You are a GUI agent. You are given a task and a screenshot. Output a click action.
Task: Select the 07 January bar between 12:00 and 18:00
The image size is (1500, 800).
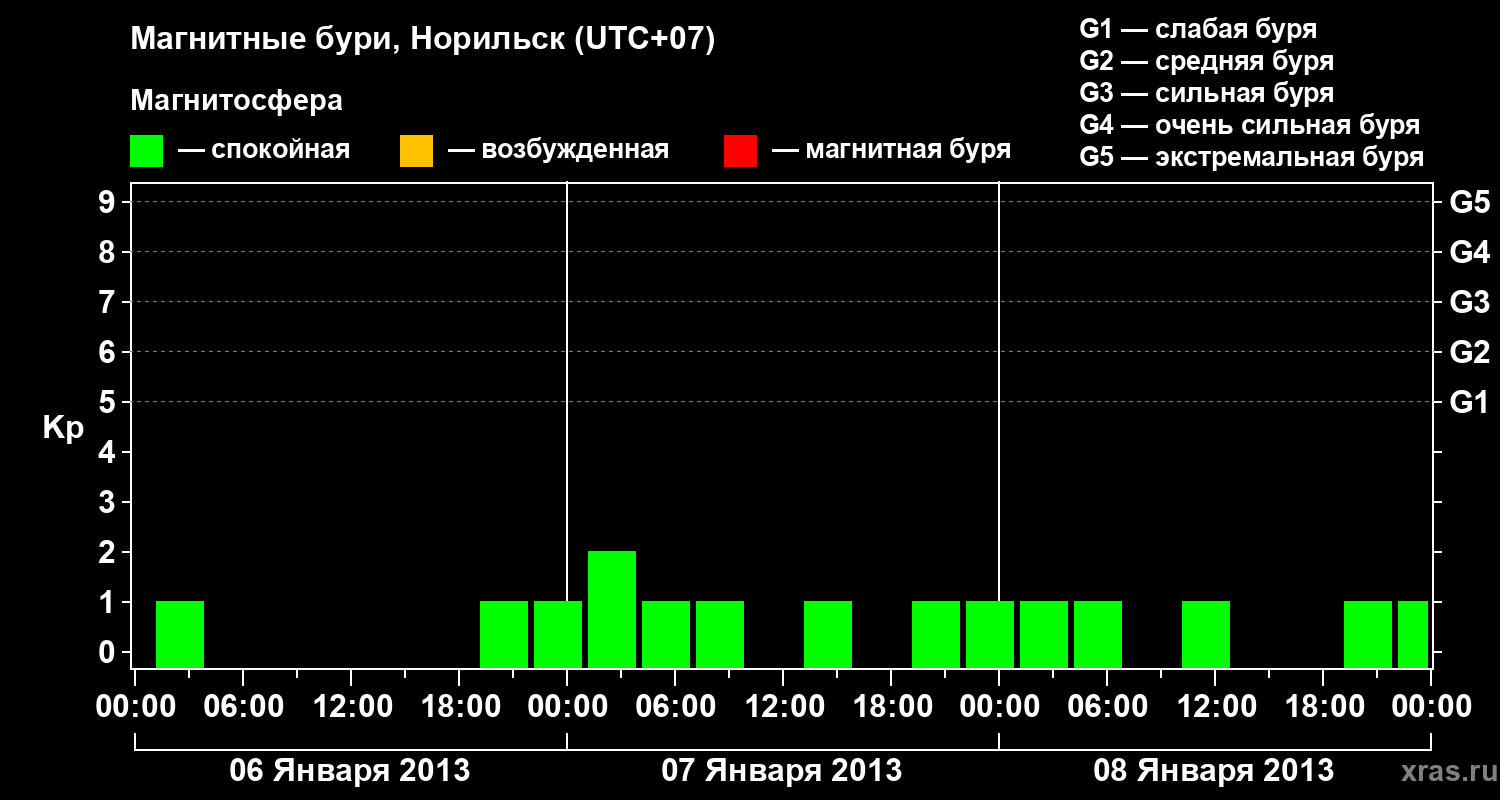pyautogui.click(x=828, y=634)
